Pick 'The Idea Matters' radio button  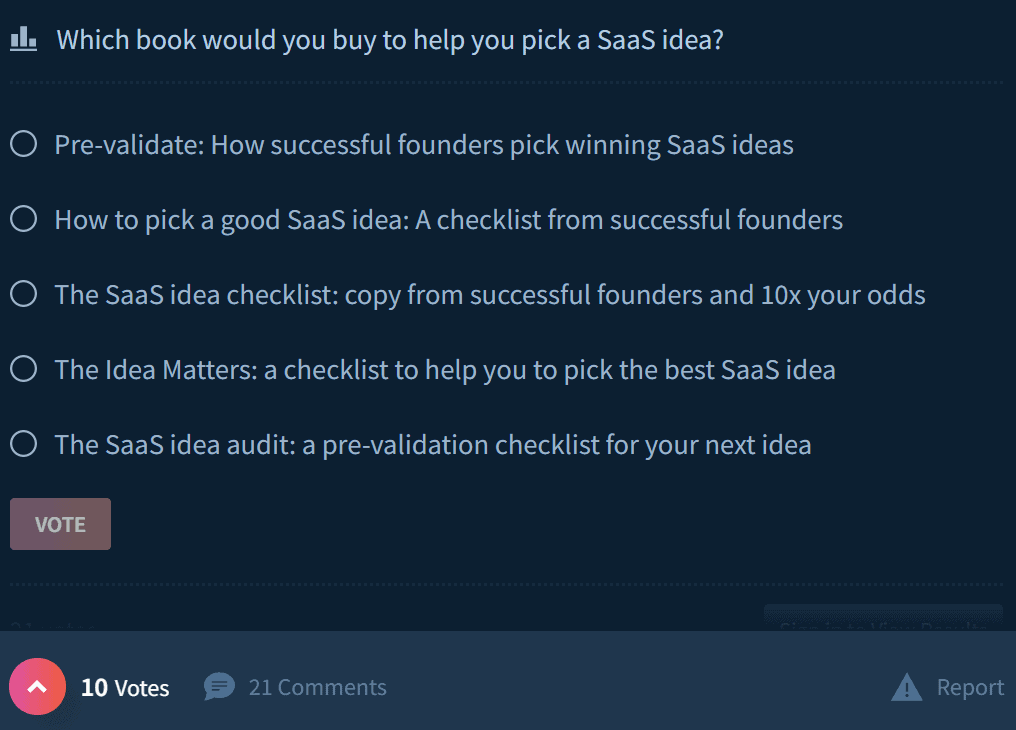[23, 369]
